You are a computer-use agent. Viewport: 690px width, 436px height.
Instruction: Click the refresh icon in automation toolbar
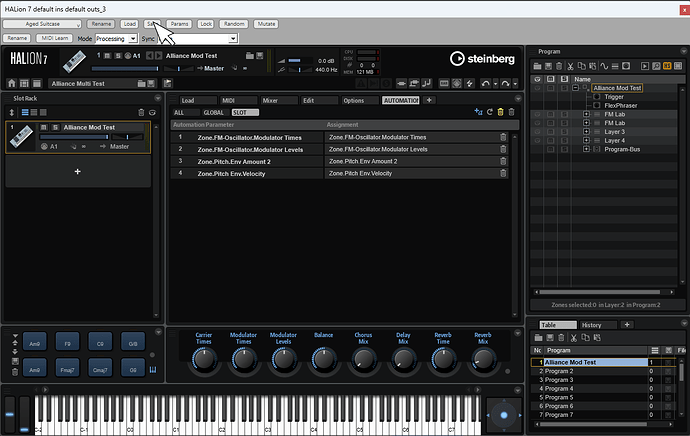click(490, 112)
